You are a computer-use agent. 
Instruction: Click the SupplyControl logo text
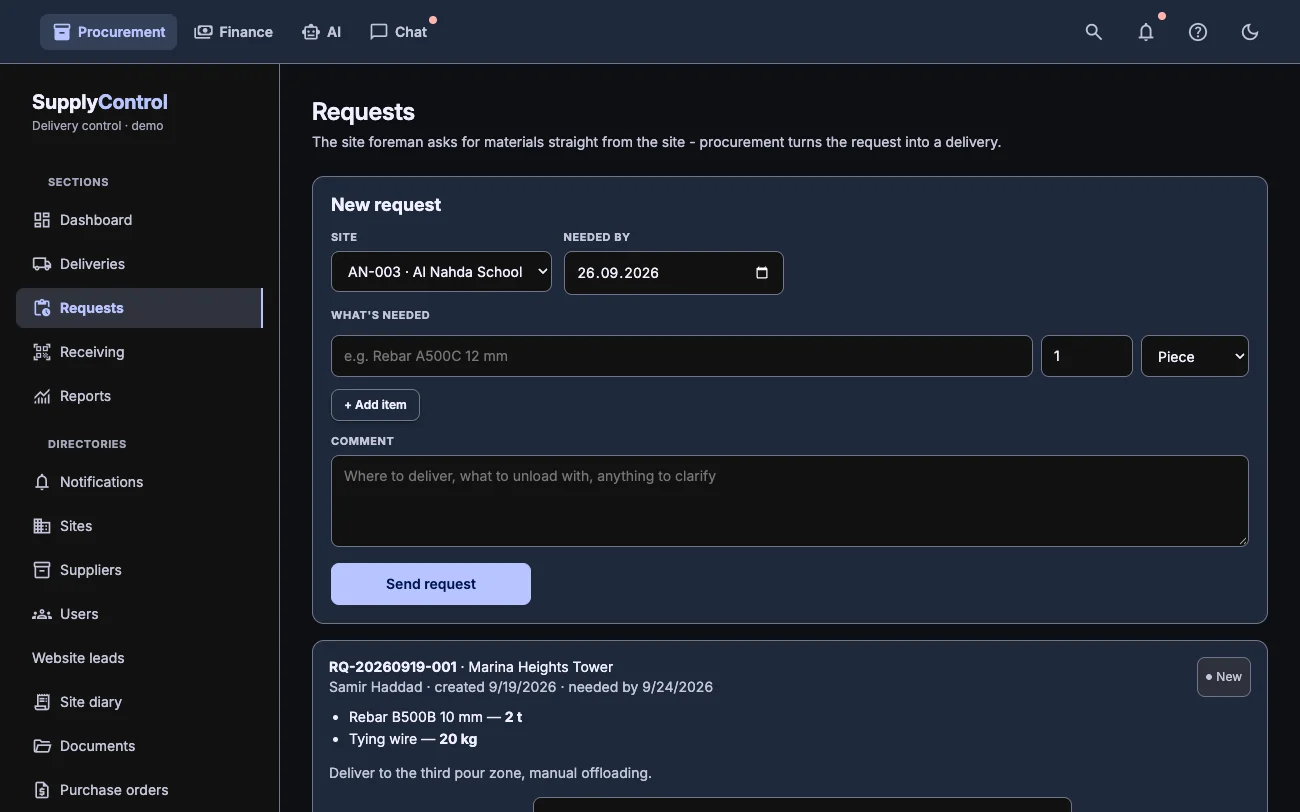point(100,102)
